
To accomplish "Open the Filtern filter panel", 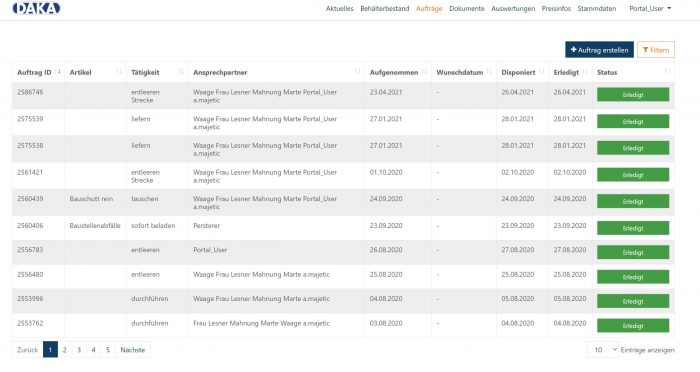I will click(655, 50).
